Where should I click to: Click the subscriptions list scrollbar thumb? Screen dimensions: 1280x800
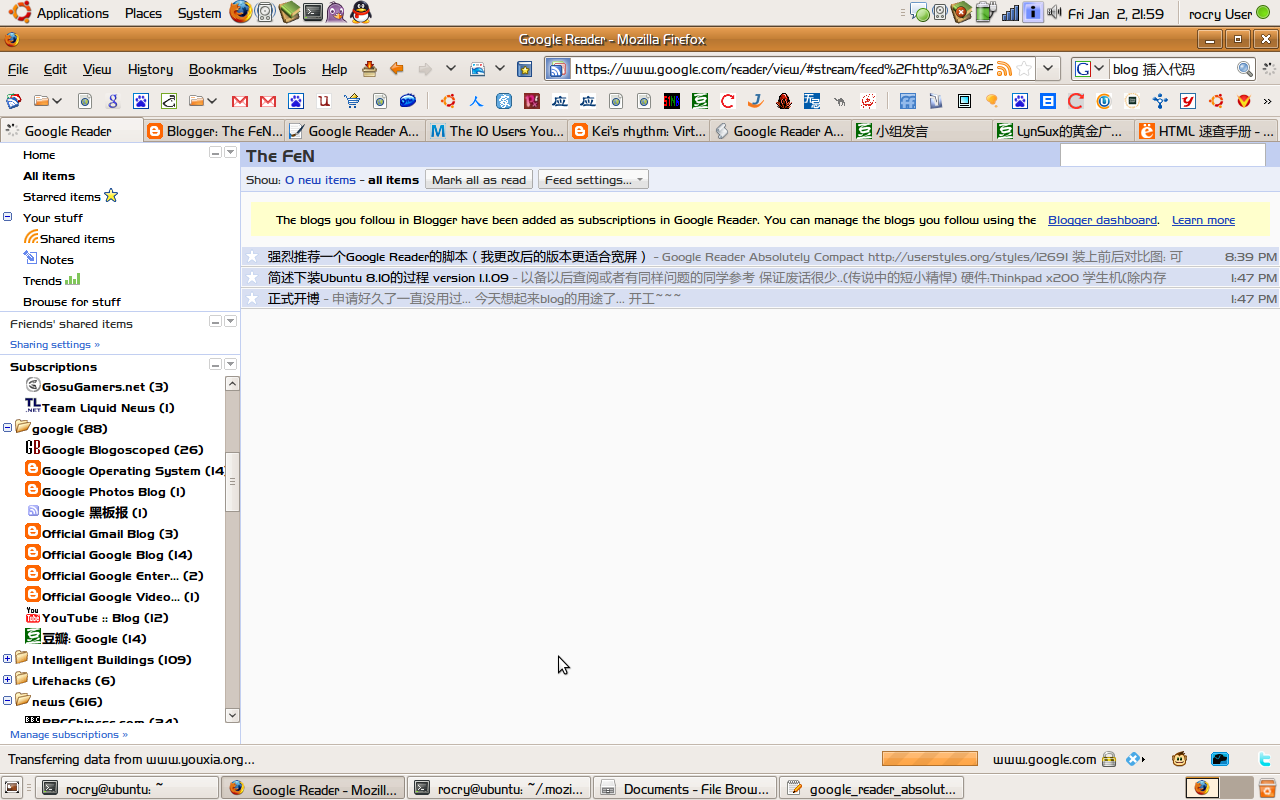233,482
